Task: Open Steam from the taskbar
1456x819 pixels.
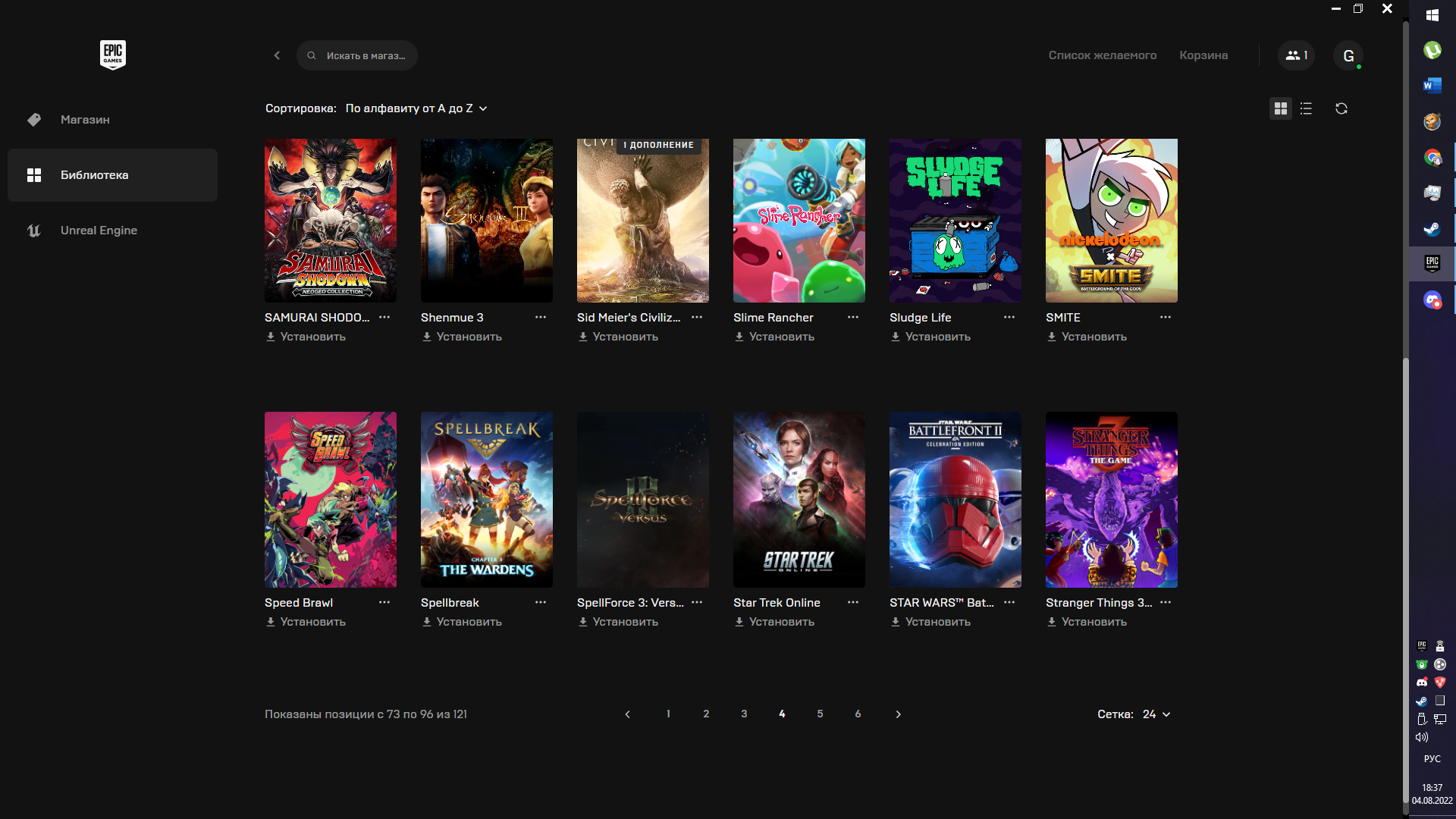Action: coord(1432,228)
